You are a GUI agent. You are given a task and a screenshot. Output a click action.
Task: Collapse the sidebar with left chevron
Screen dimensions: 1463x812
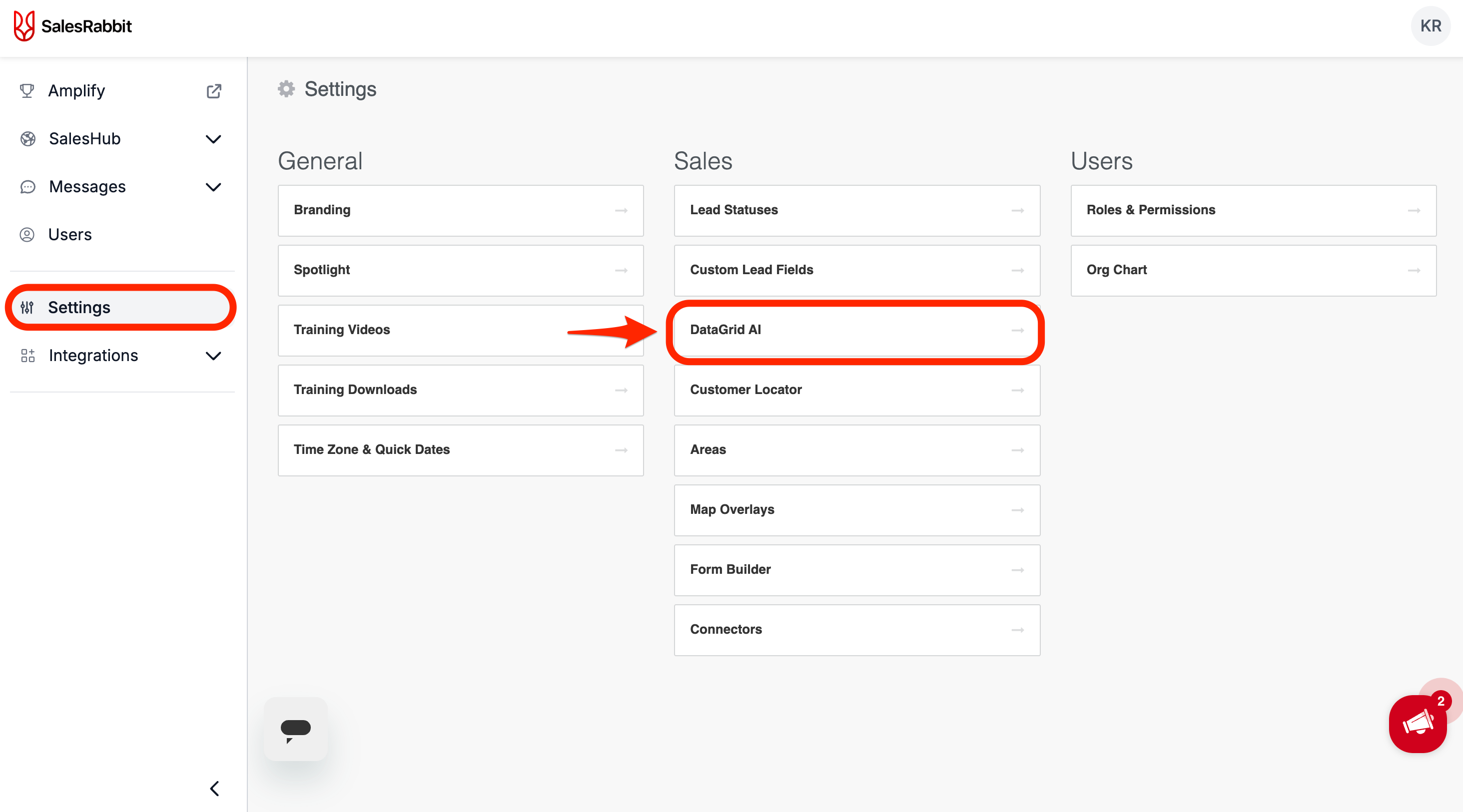coord(214,788)
